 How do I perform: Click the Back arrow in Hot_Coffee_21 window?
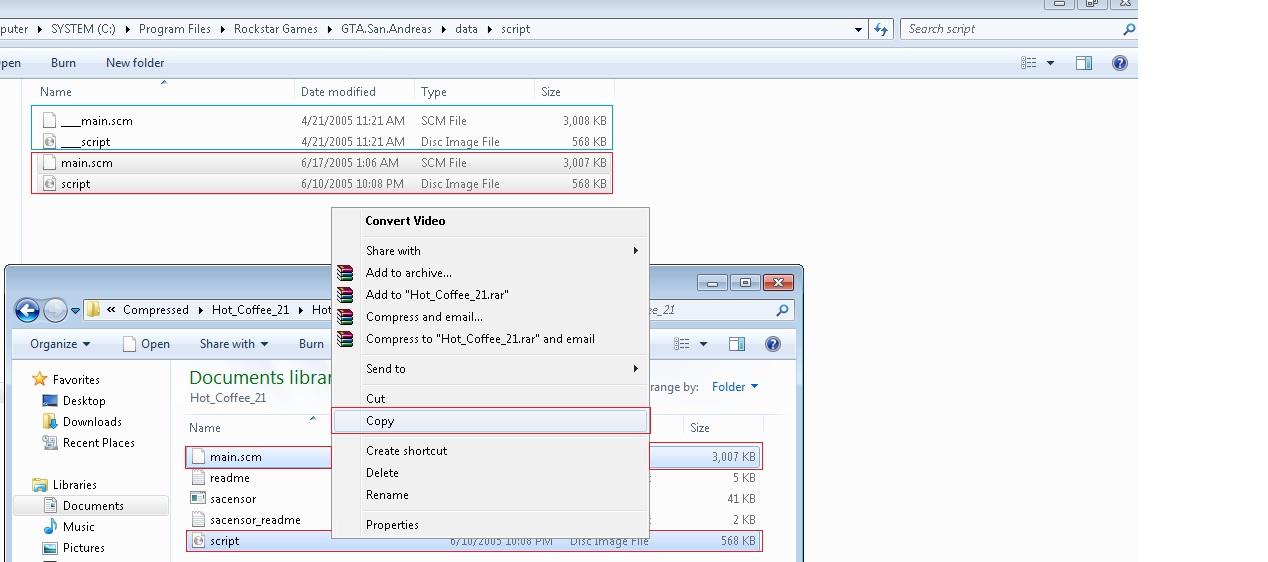[27, 310]
